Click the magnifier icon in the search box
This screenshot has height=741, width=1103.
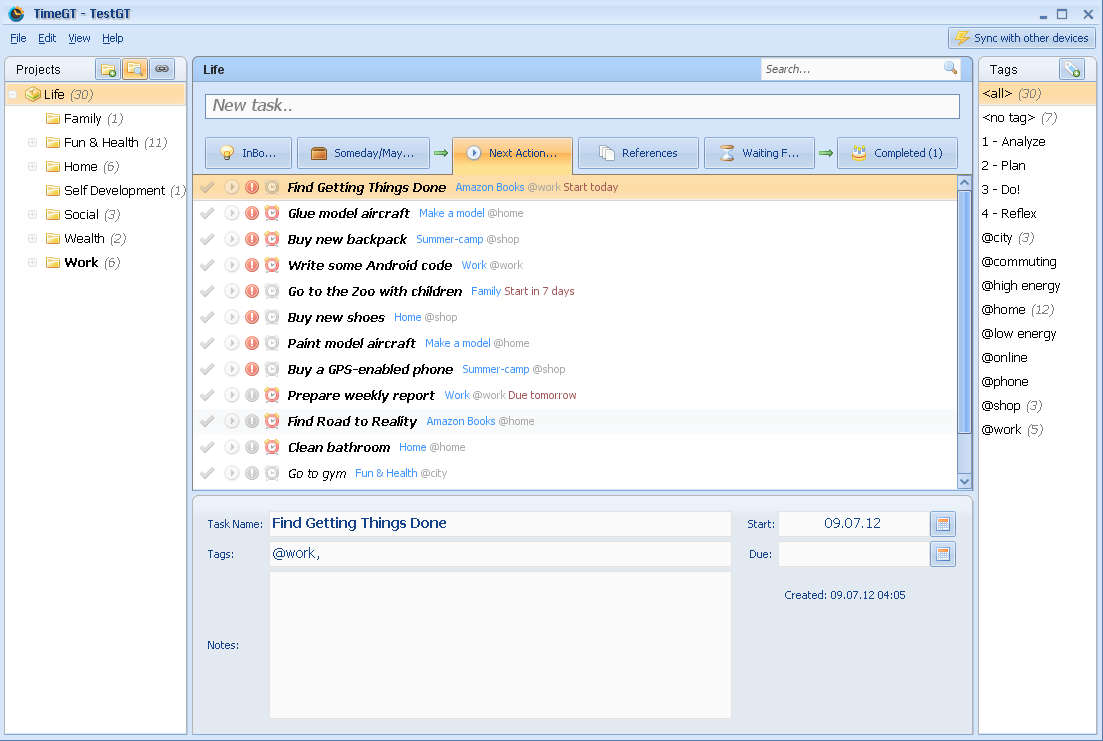[950, 69]
